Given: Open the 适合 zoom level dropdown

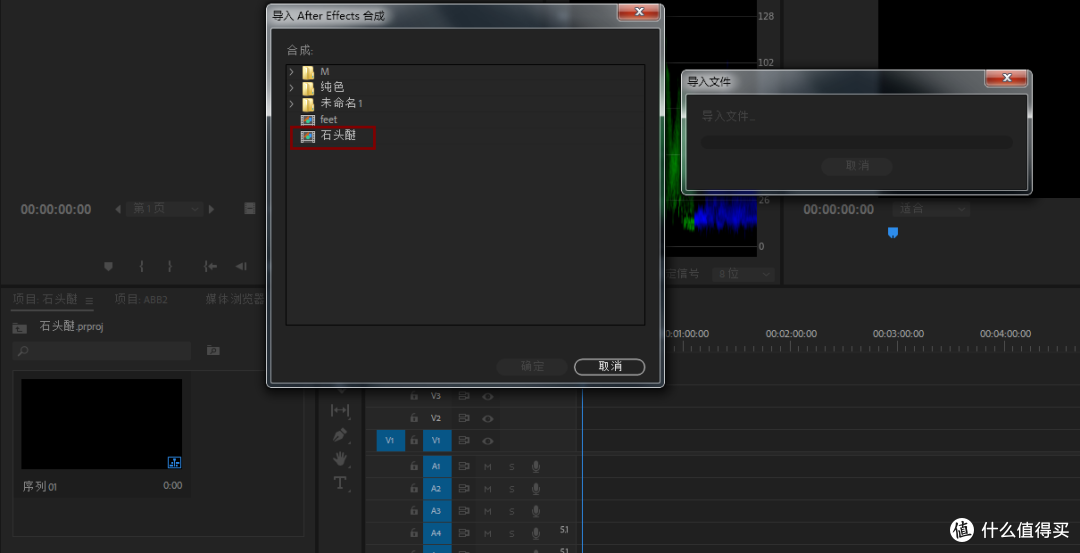Looking at the screenshot, I should click(x=931, y=209).
